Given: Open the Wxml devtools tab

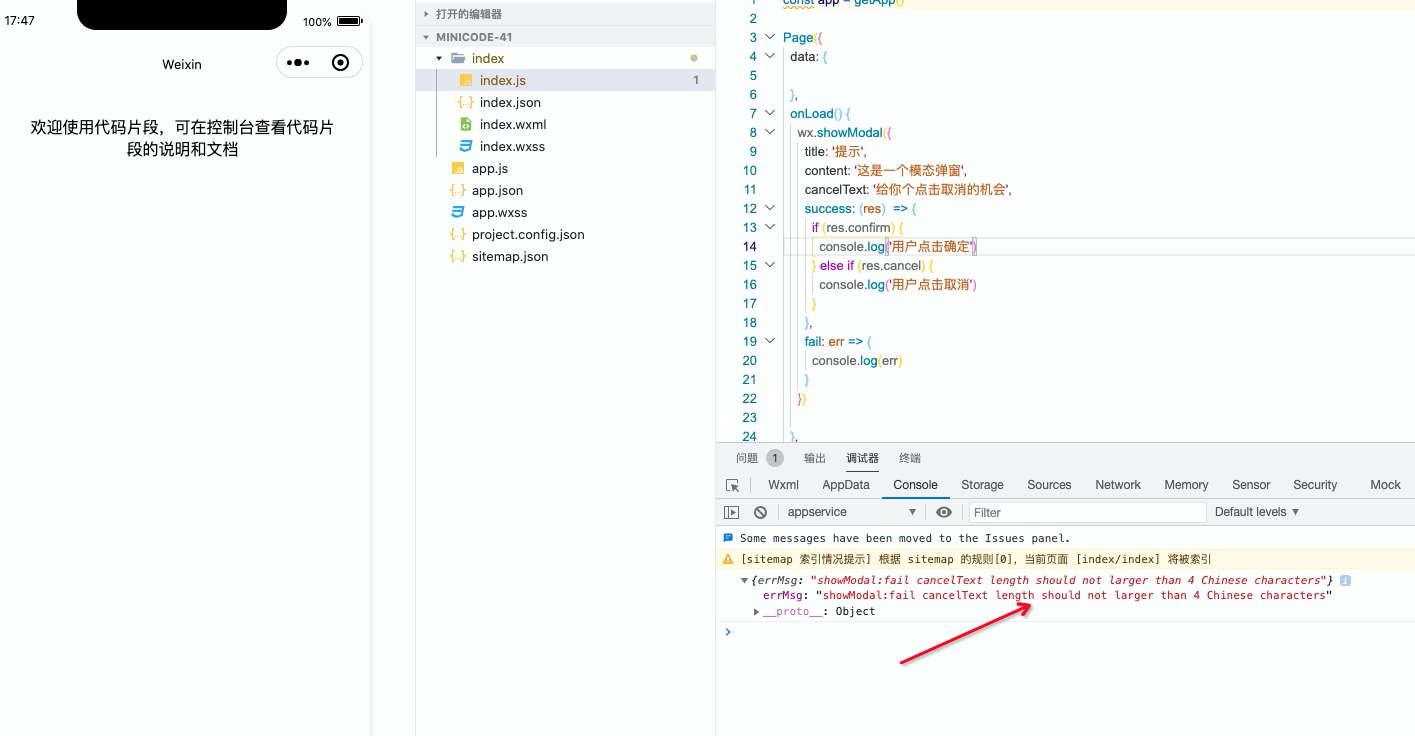Looking at the screenshot, I should coord(783,485).
